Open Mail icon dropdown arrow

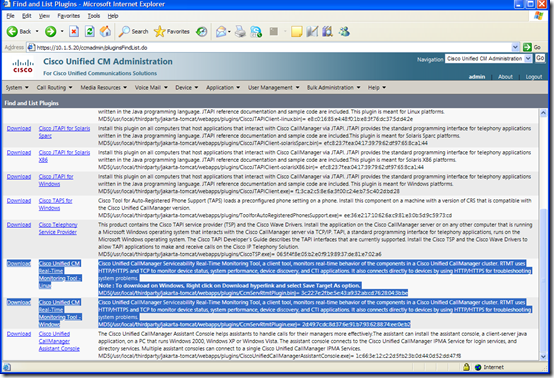229,32
